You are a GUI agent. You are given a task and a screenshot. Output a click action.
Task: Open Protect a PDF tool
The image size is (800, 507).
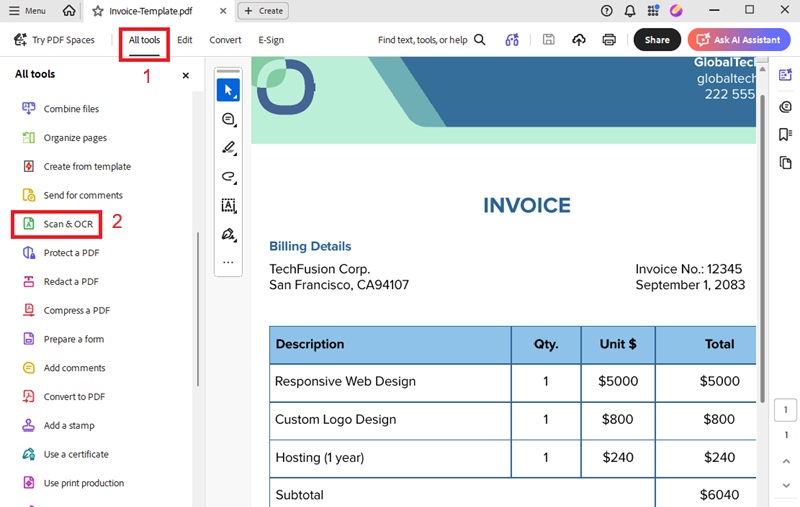(61, 253)
